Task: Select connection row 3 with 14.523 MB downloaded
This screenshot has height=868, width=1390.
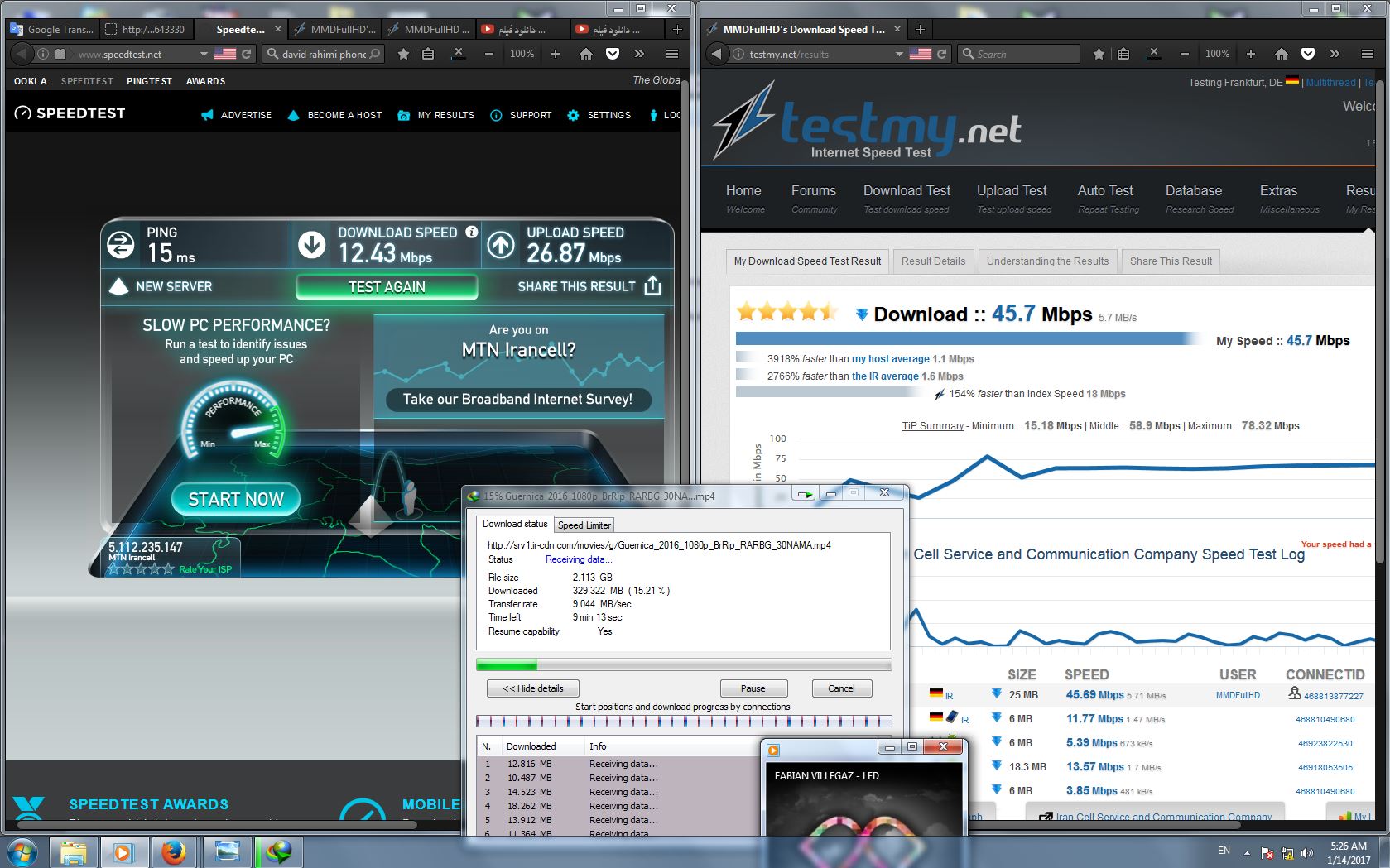Action: pos(617,792)
